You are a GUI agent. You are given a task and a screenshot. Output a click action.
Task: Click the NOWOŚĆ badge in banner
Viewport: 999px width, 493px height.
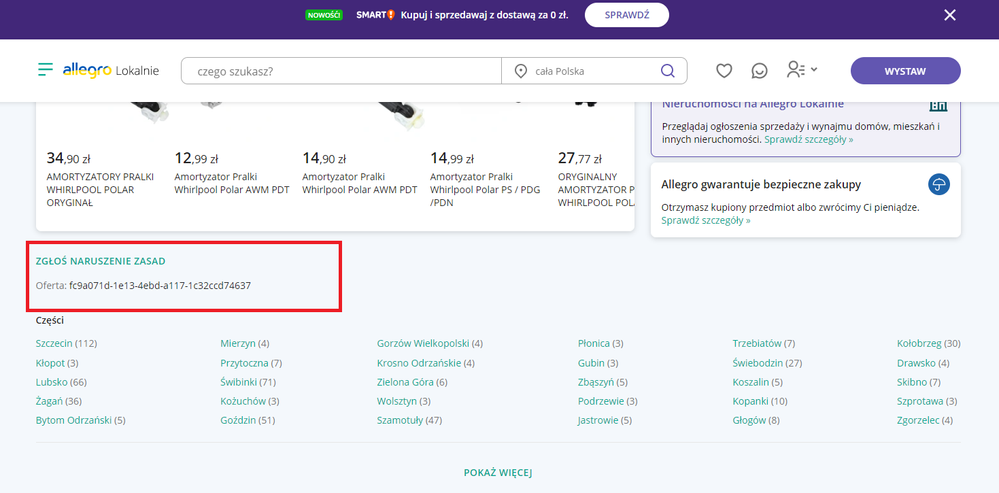(324, 15)
